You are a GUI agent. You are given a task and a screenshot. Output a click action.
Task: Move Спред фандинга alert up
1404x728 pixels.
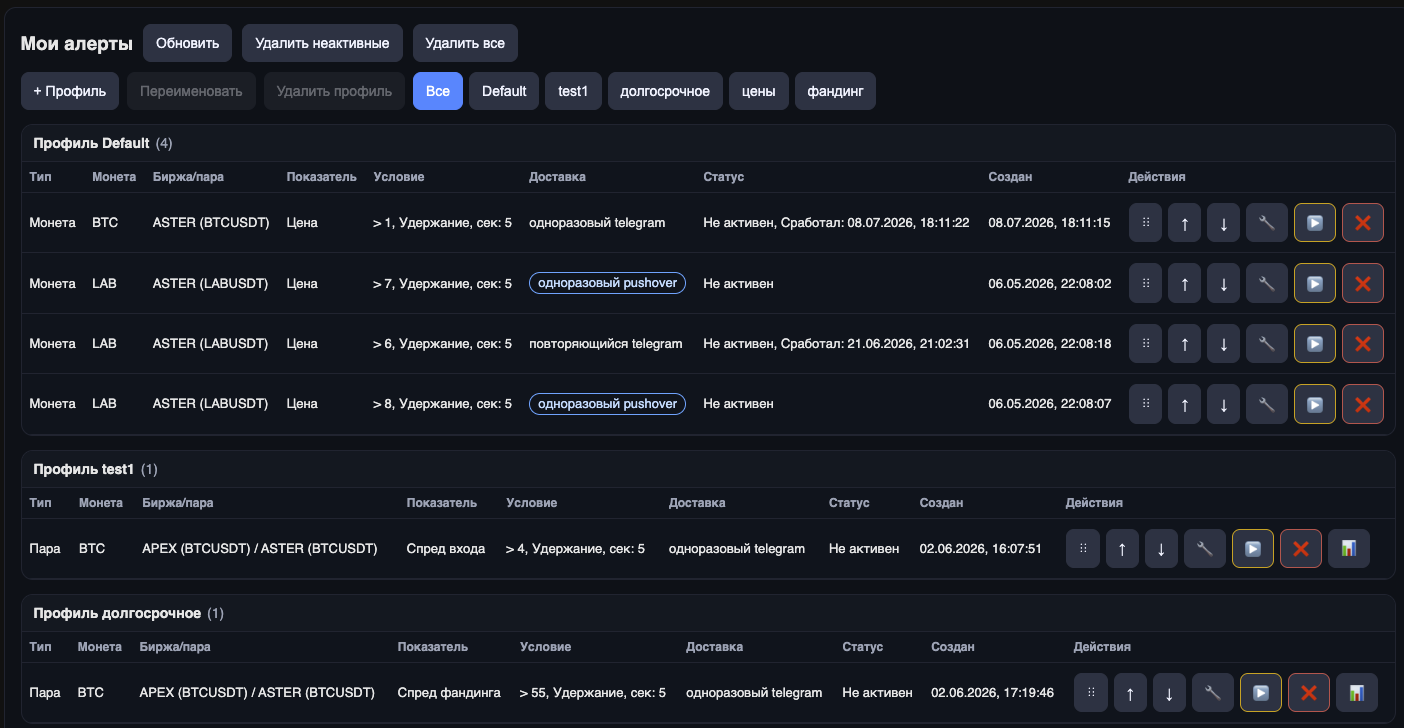pos(1130,692)
